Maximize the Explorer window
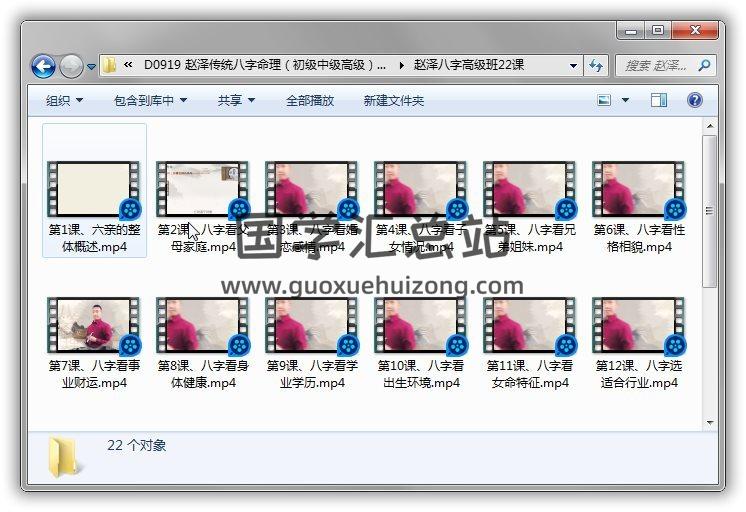This screenshot has width=746, height=512. (658, 30)
